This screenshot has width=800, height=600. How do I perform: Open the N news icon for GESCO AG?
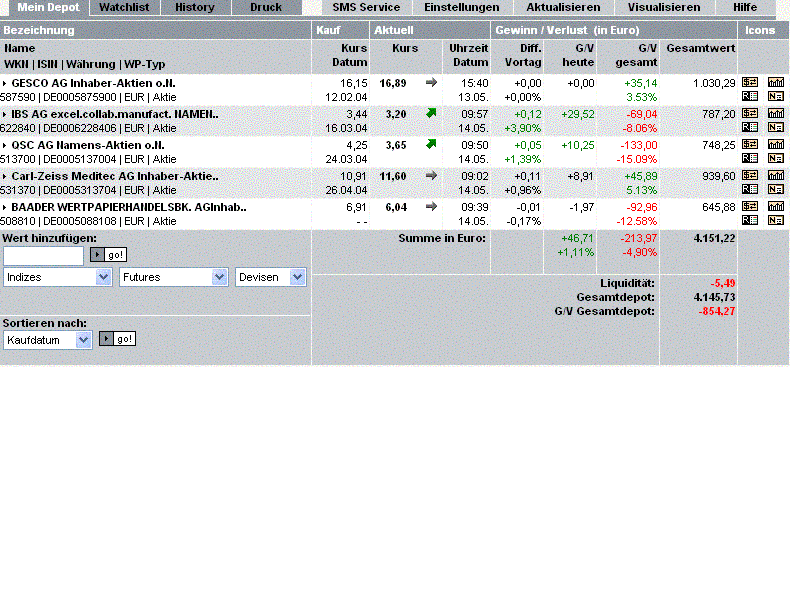[x=776, y=96]
